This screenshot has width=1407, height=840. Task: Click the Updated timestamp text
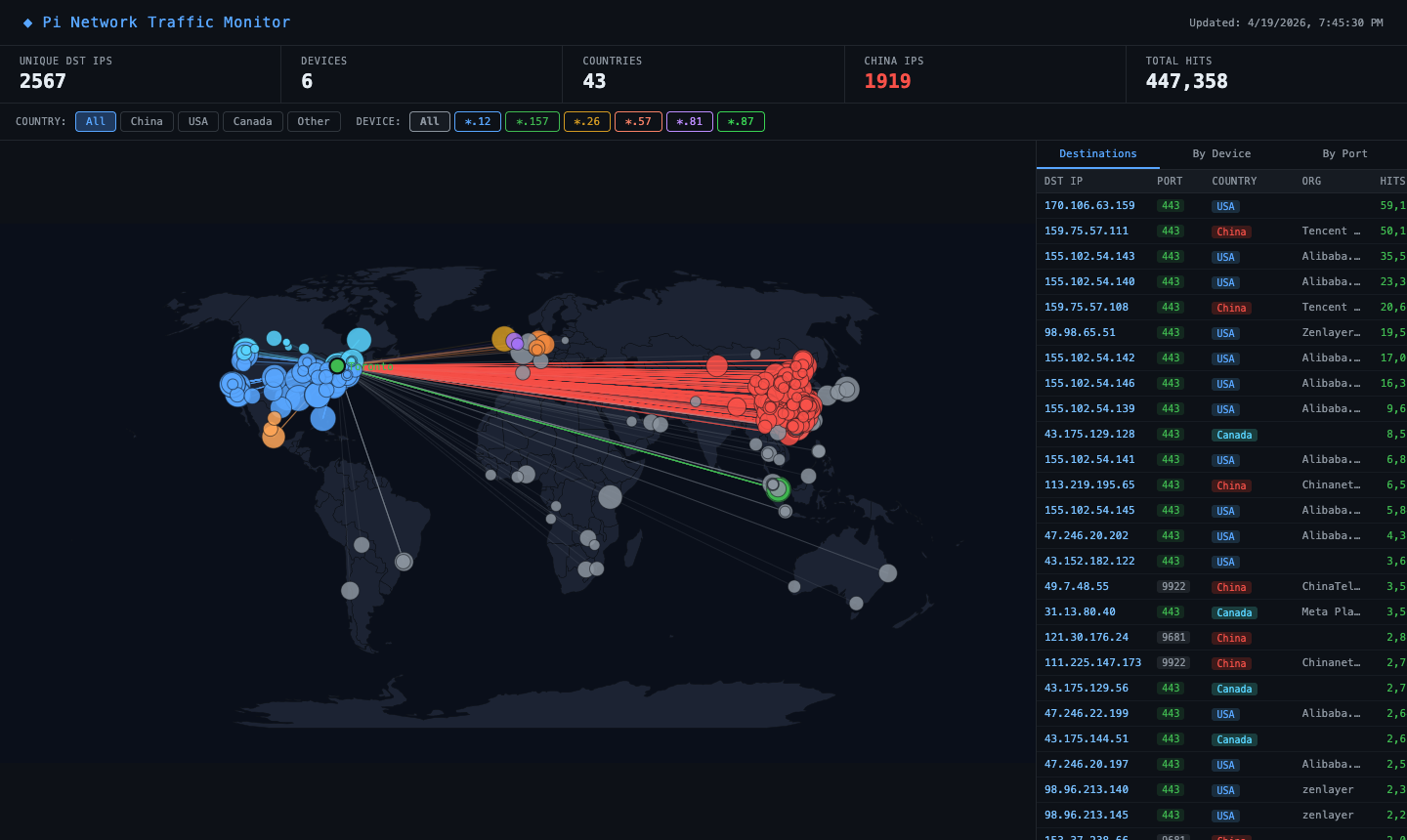click(x=1286, y=22)
